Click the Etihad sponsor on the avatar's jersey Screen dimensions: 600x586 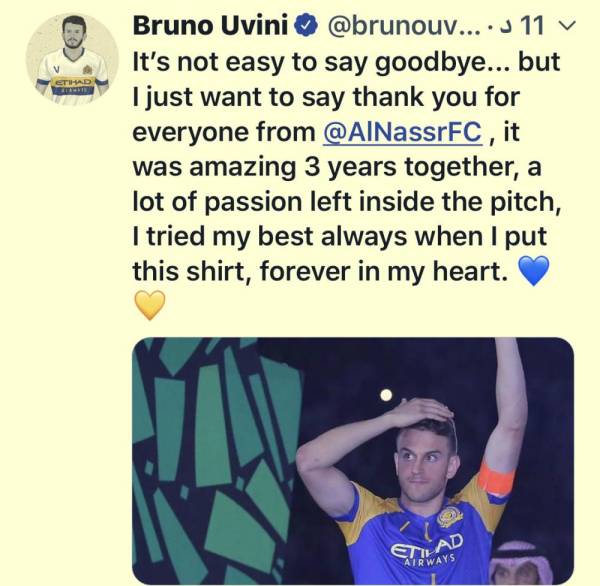[x=73, y=82]
